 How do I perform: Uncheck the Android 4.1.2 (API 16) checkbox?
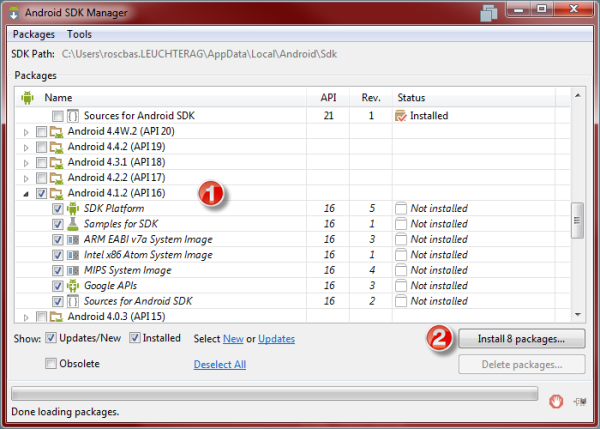click(x=41, y=194)
